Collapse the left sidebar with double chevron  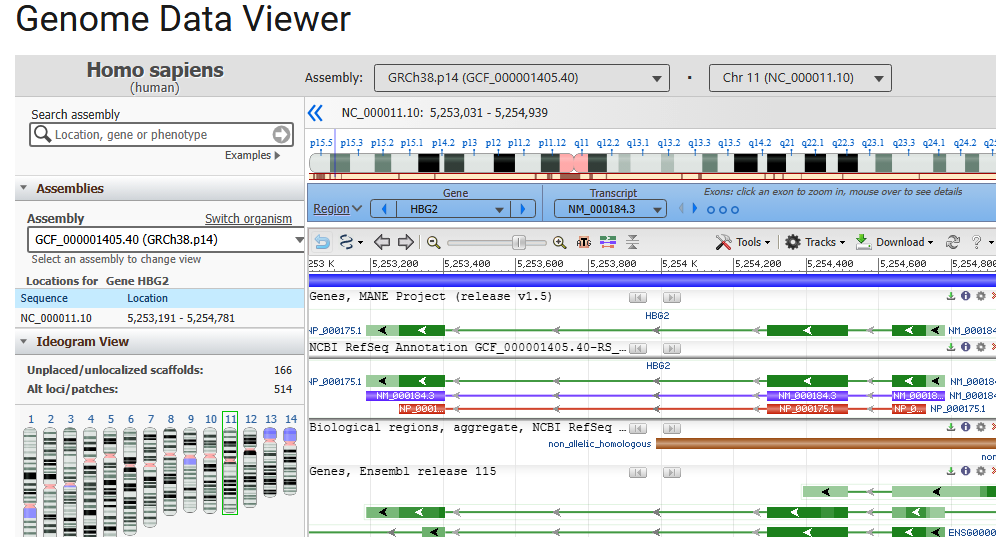316,113
